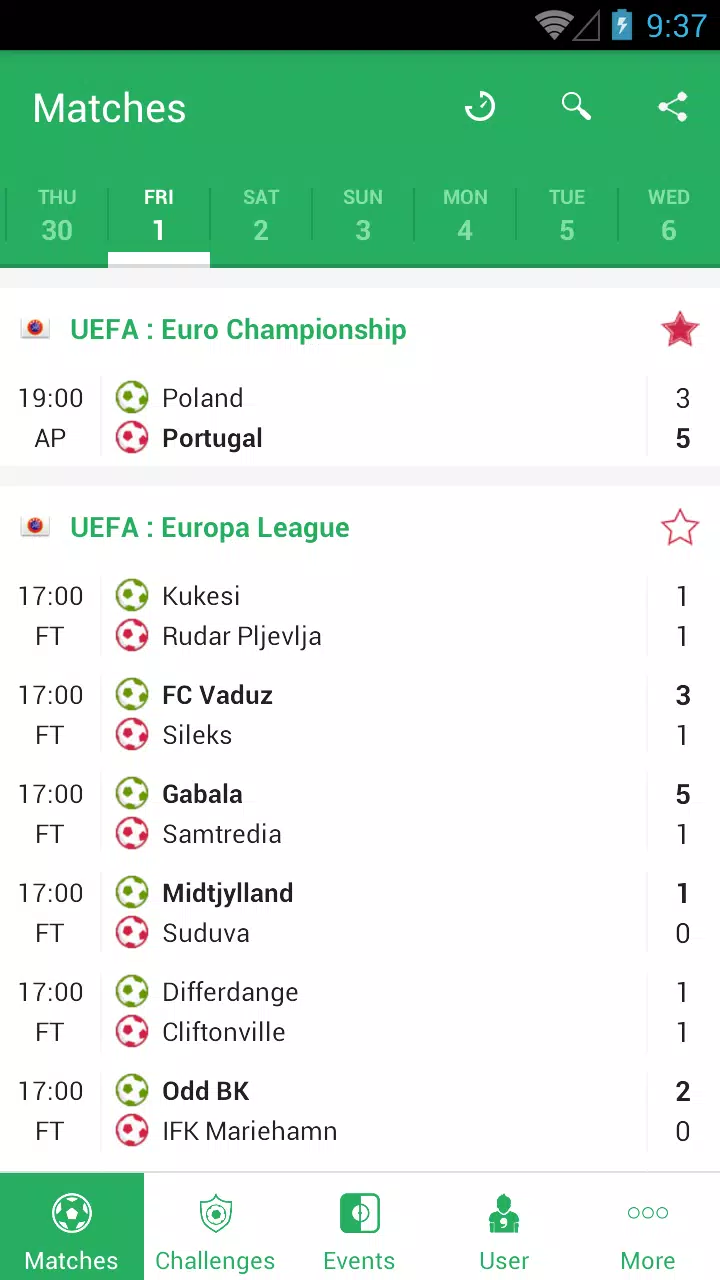Choose the MON 4 date tab
Screen dimensions: 720x1280
pos(465,216)
